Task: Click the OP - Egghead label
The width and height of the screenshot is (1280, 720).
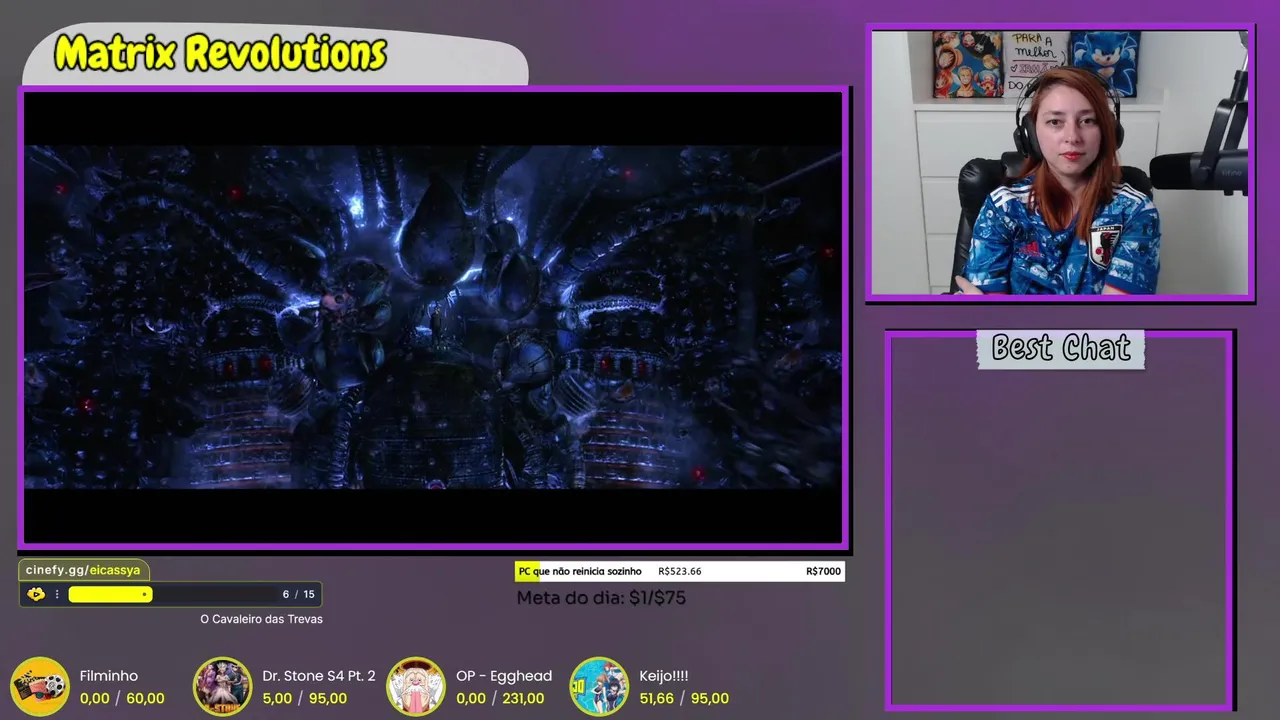Action: 504,676
